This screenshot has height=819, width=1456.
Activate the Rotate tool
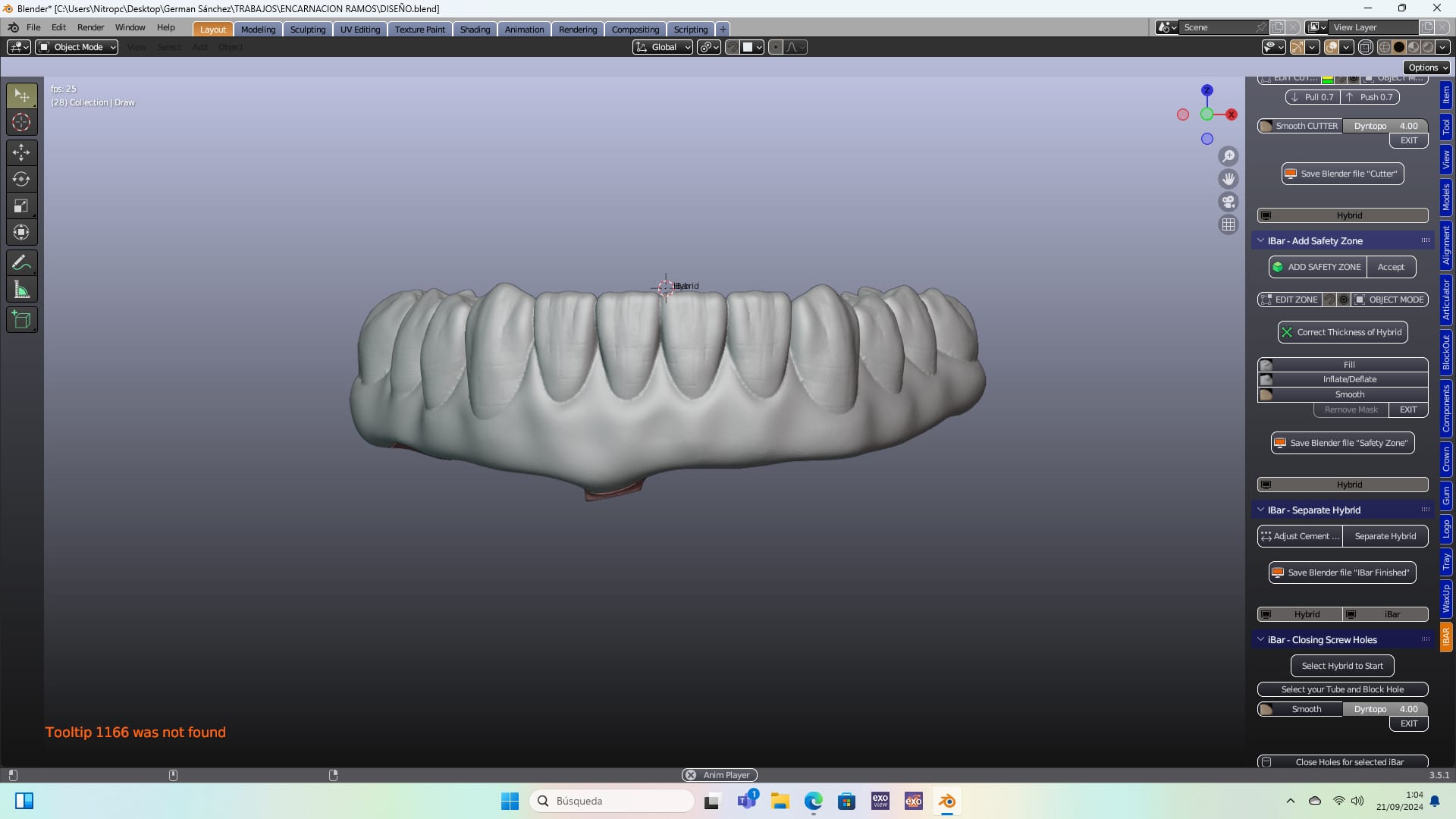tap(21, 179)
